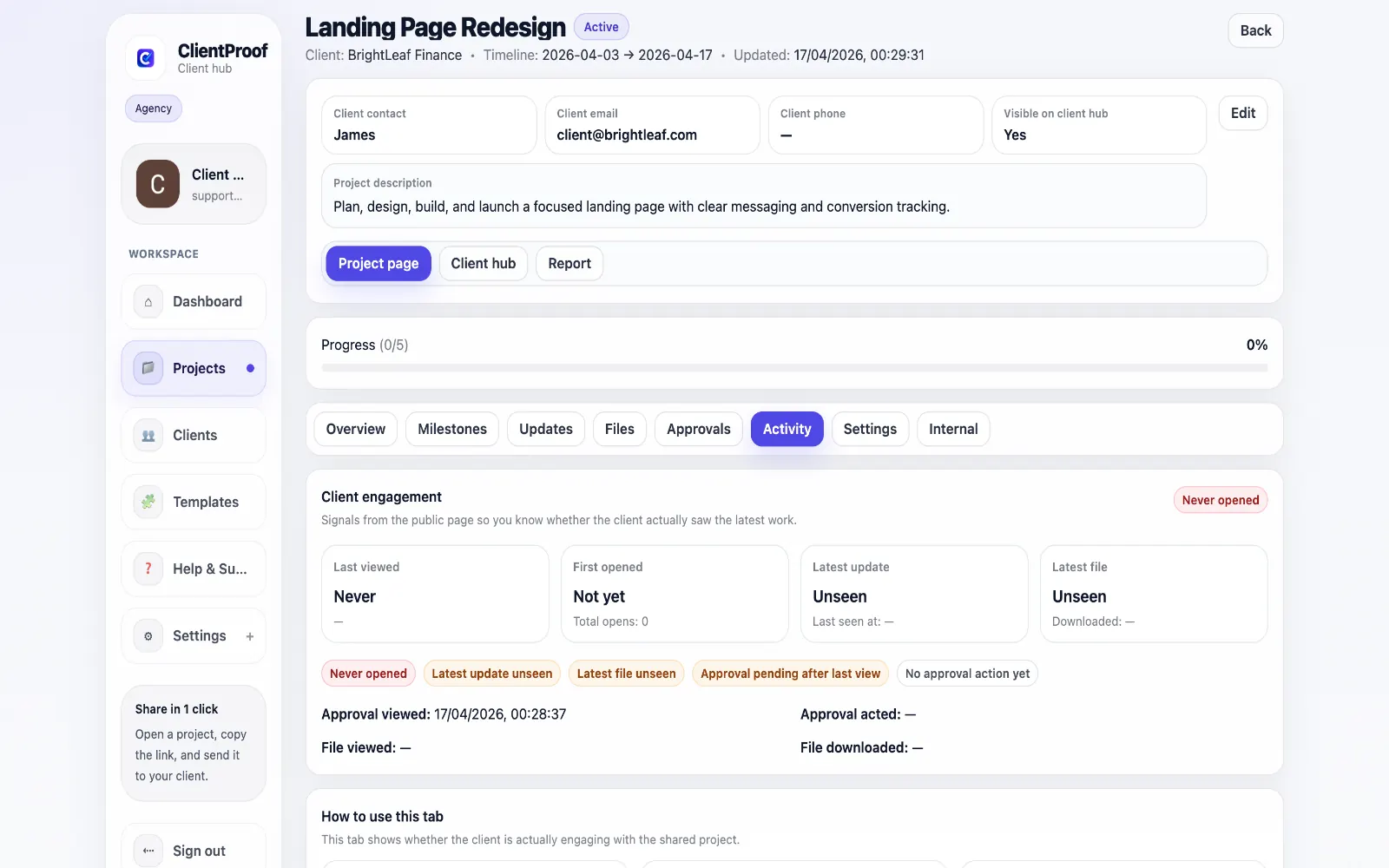Image resolution: width=1389 pixels, height=868 pixels.
Task: Click the Projects folder icon
Action: pyautogui.click(x=148, y=368)
